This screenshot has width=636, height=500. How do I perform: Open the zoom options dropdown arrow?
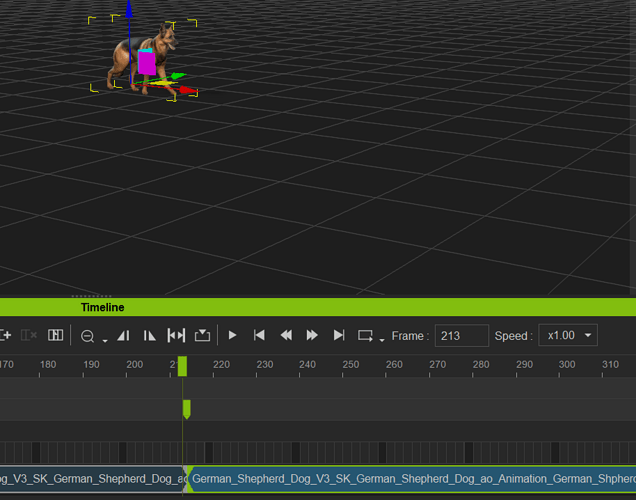point(105,341)
